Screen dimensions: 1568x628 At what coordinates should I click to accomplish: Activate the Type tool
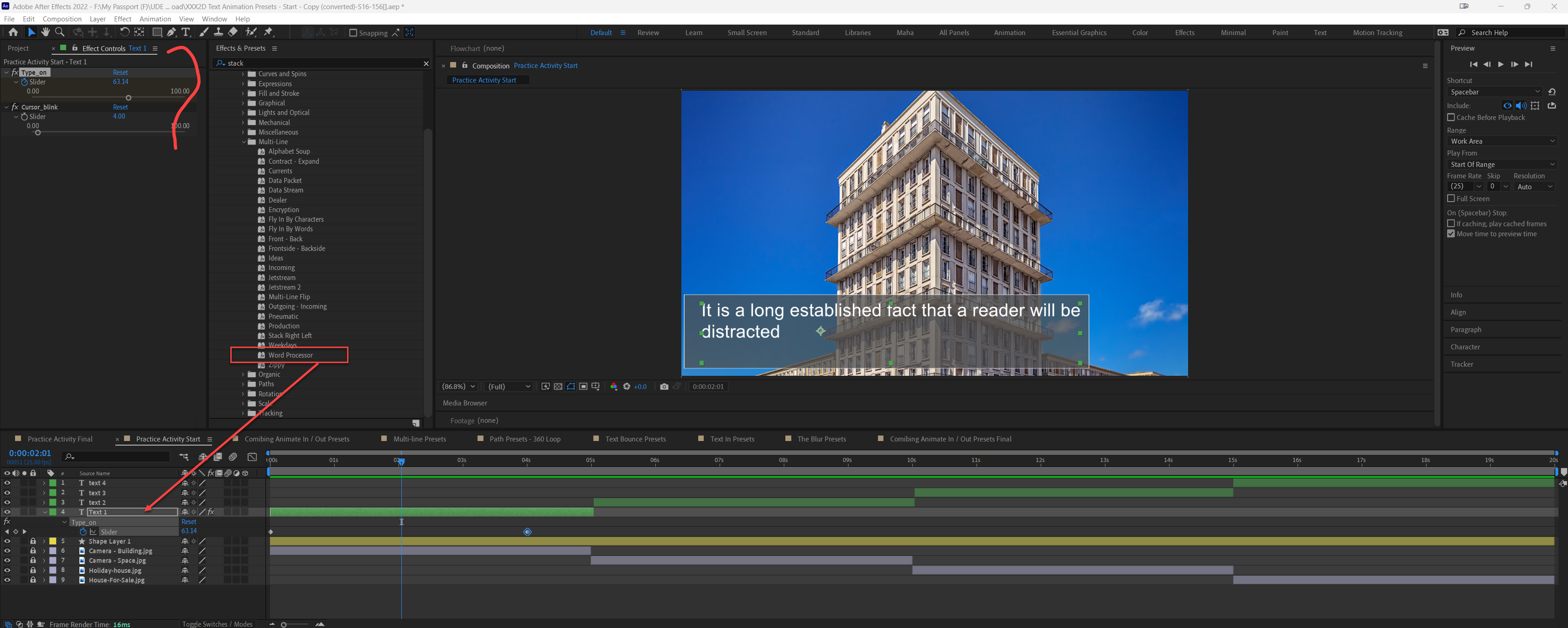(186, 32)
